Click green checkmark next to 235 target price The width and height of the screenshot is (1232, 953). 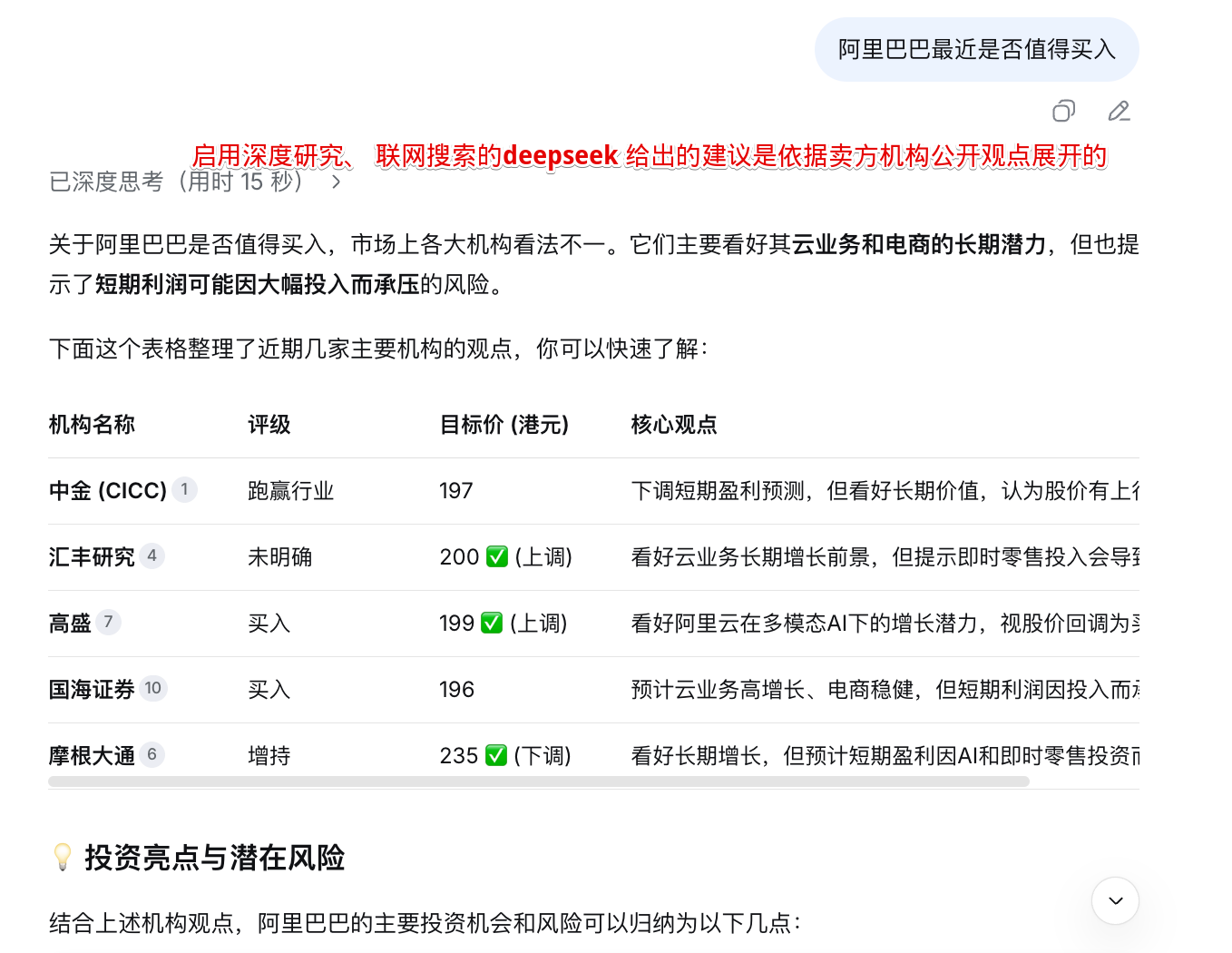point(496,755)
